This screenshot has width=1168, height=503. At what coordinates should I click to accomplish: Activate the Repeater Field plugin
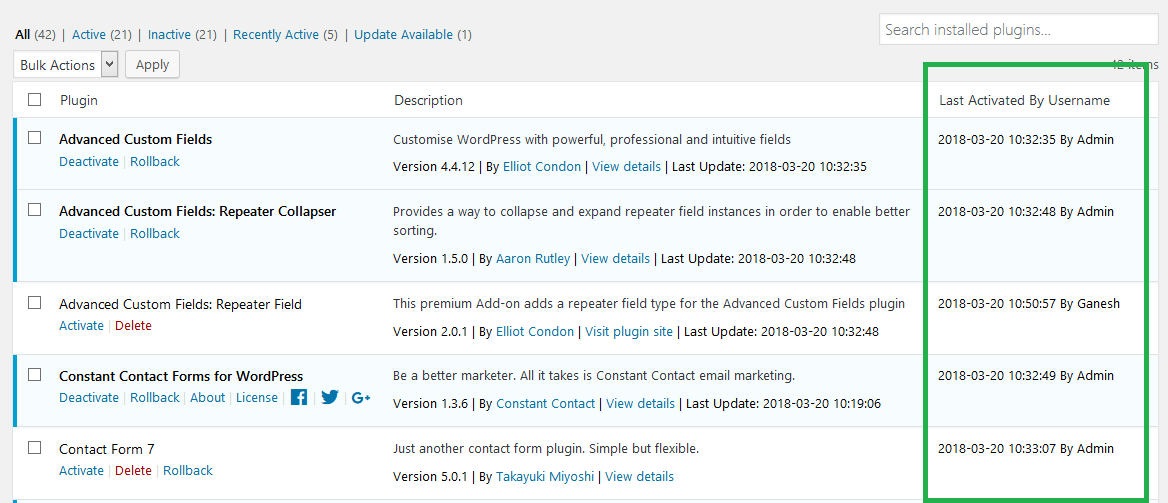click(81, 326)
